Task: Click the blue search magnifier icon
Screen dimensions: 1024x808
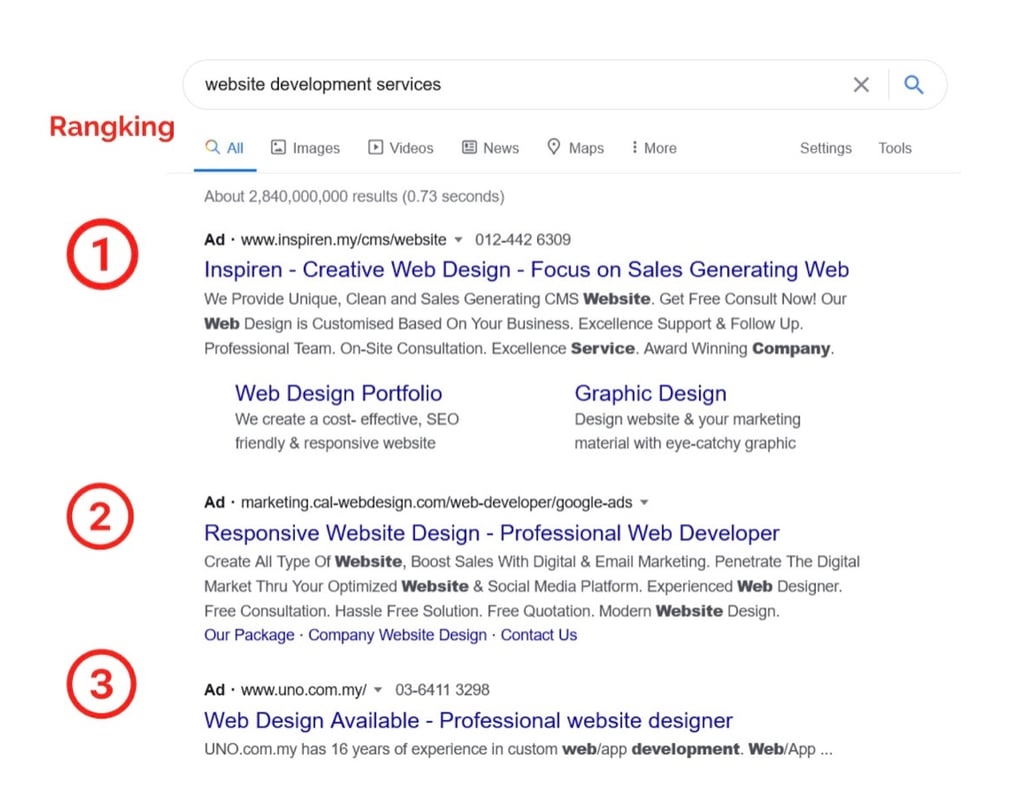Action: [913, 84]
